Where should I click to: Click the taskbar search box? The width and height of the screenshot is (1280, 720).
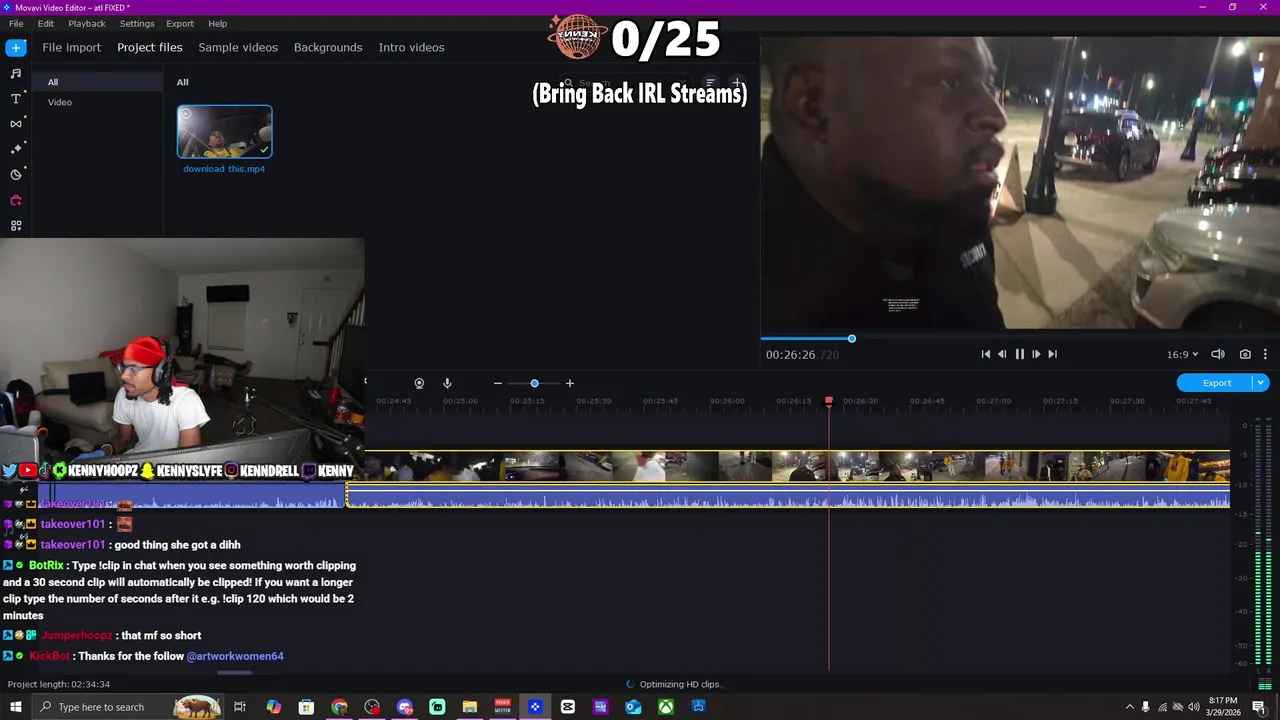click(x=130, y=707)
